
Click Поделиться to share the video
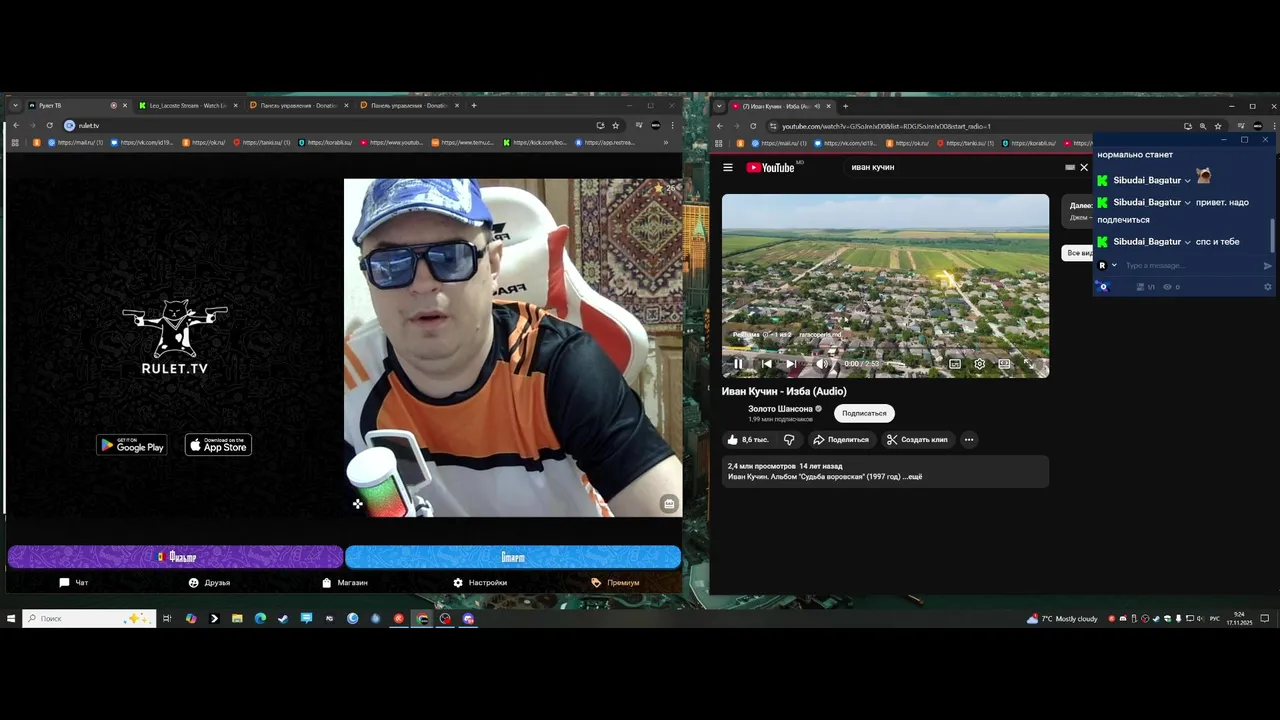click(841, 440)
